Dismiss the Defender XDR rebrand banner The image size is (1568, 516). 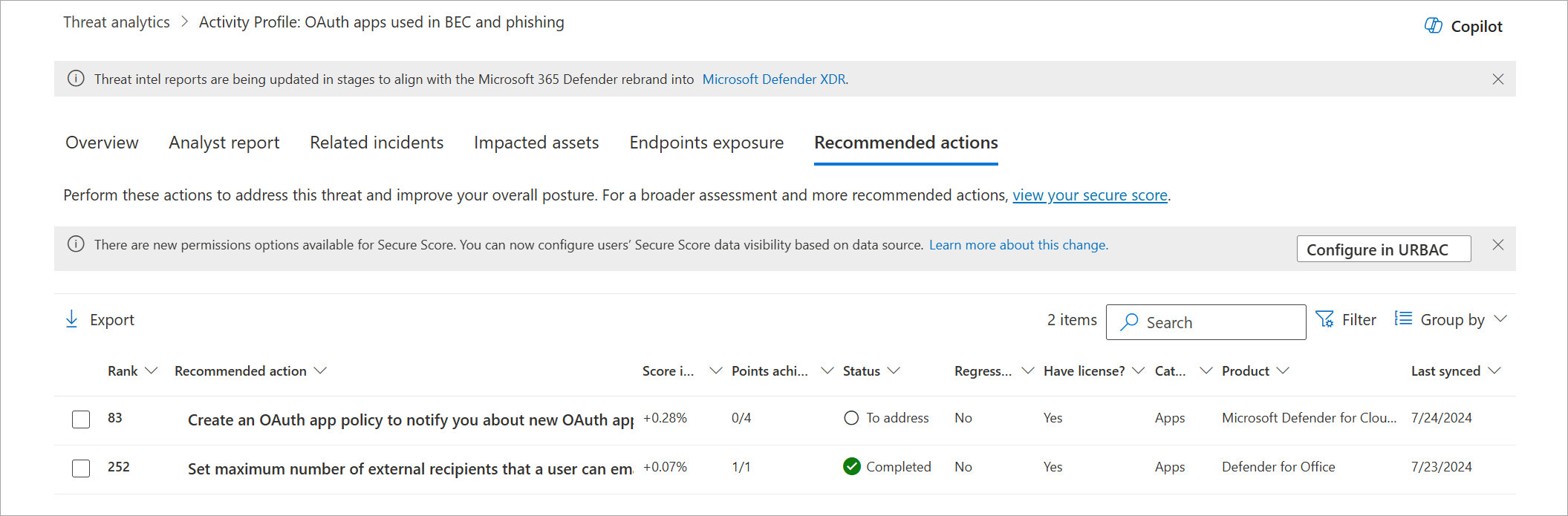(1497, 79)
